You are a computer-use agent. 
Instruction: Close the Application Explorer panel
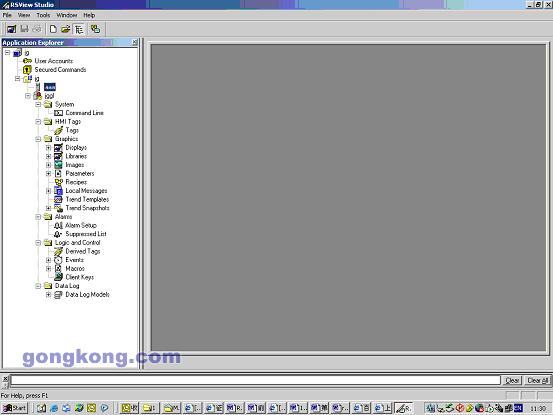pyautogui.click(x=134, y=42)
